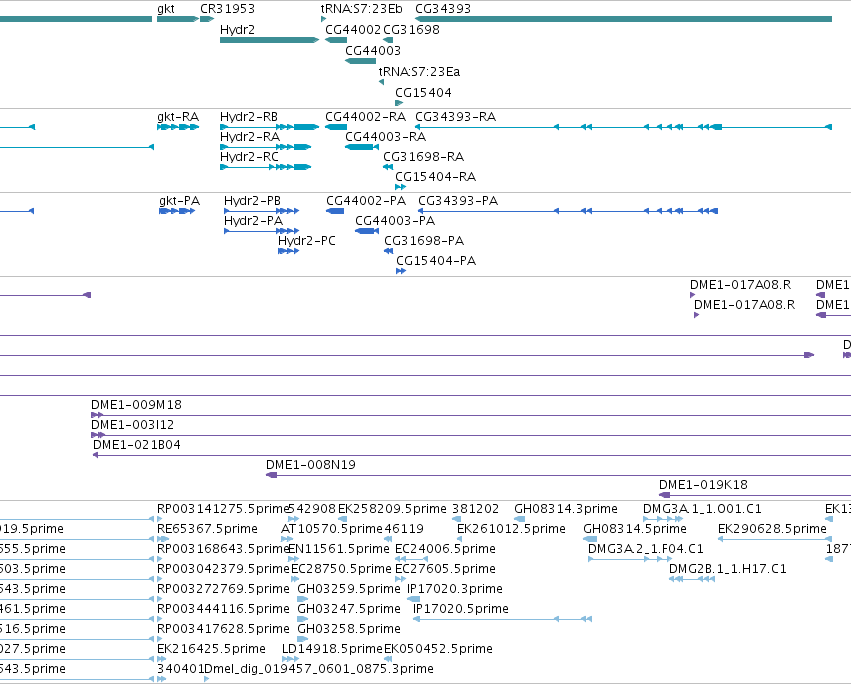Click the tRNA:S7:23Eb label
The image size is (851, 684).
(x=361, y=9)
